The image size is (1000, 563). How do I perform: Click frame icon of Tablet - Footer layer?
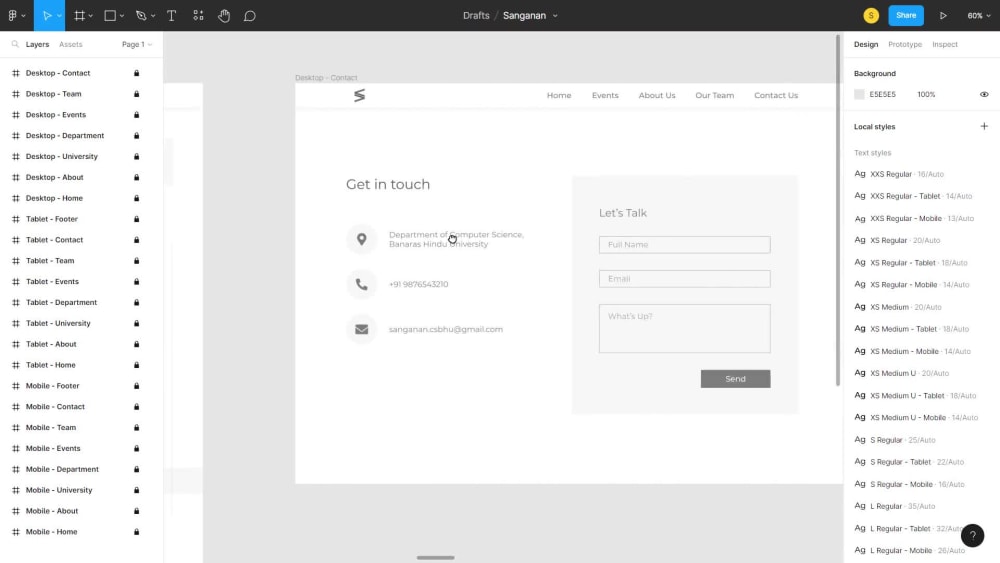pyautogui.click(x=16, y=219)
